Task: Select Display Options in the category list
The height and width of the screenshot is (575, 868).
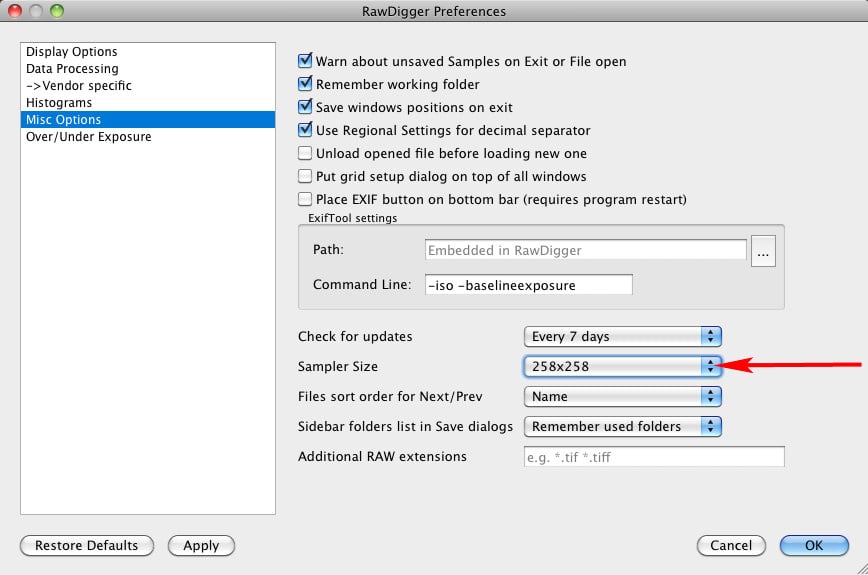Action: click(x=148, y=51)
